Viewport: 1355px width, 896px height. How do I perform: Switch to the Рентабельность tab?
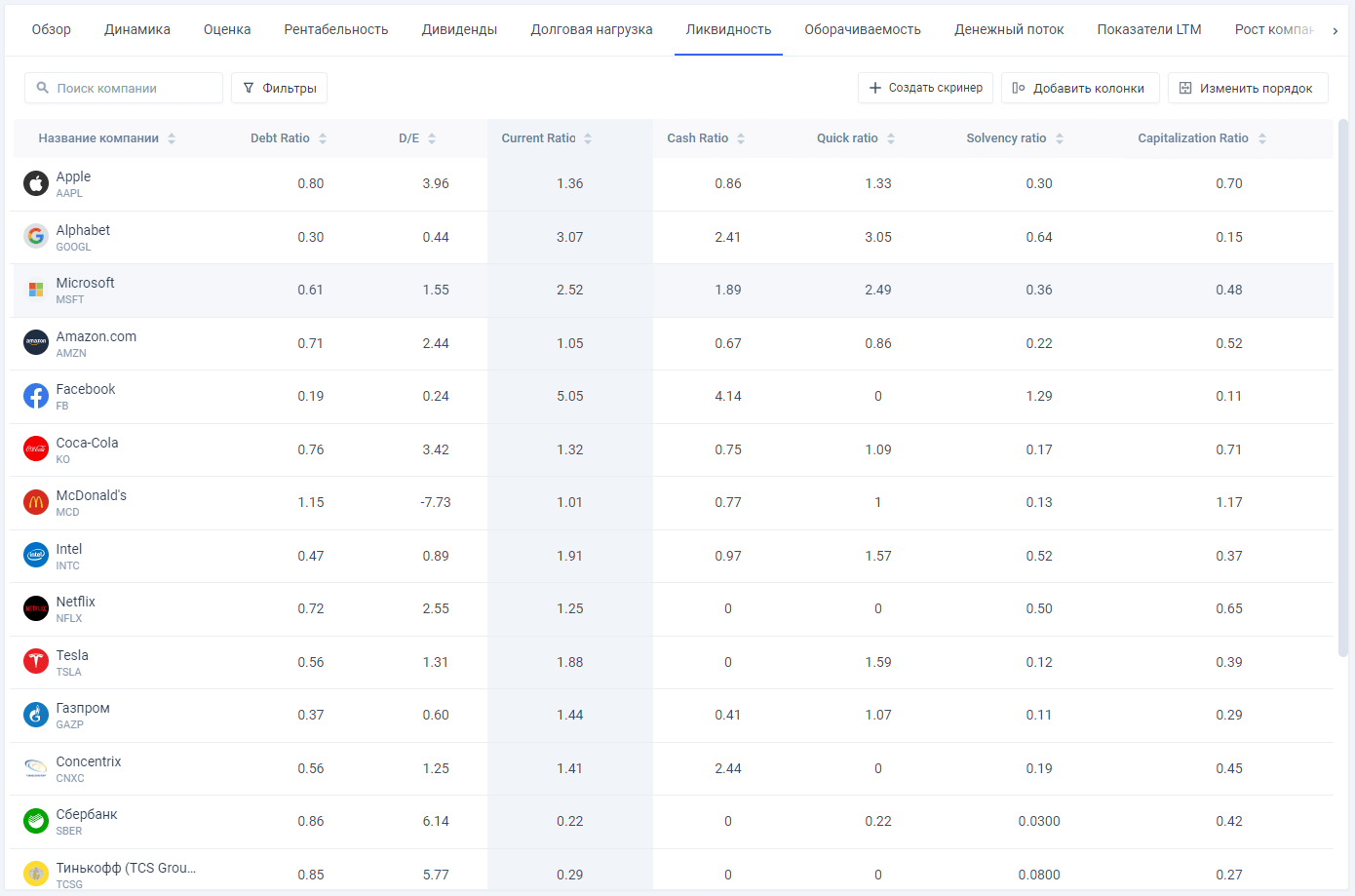pos(336,29)
